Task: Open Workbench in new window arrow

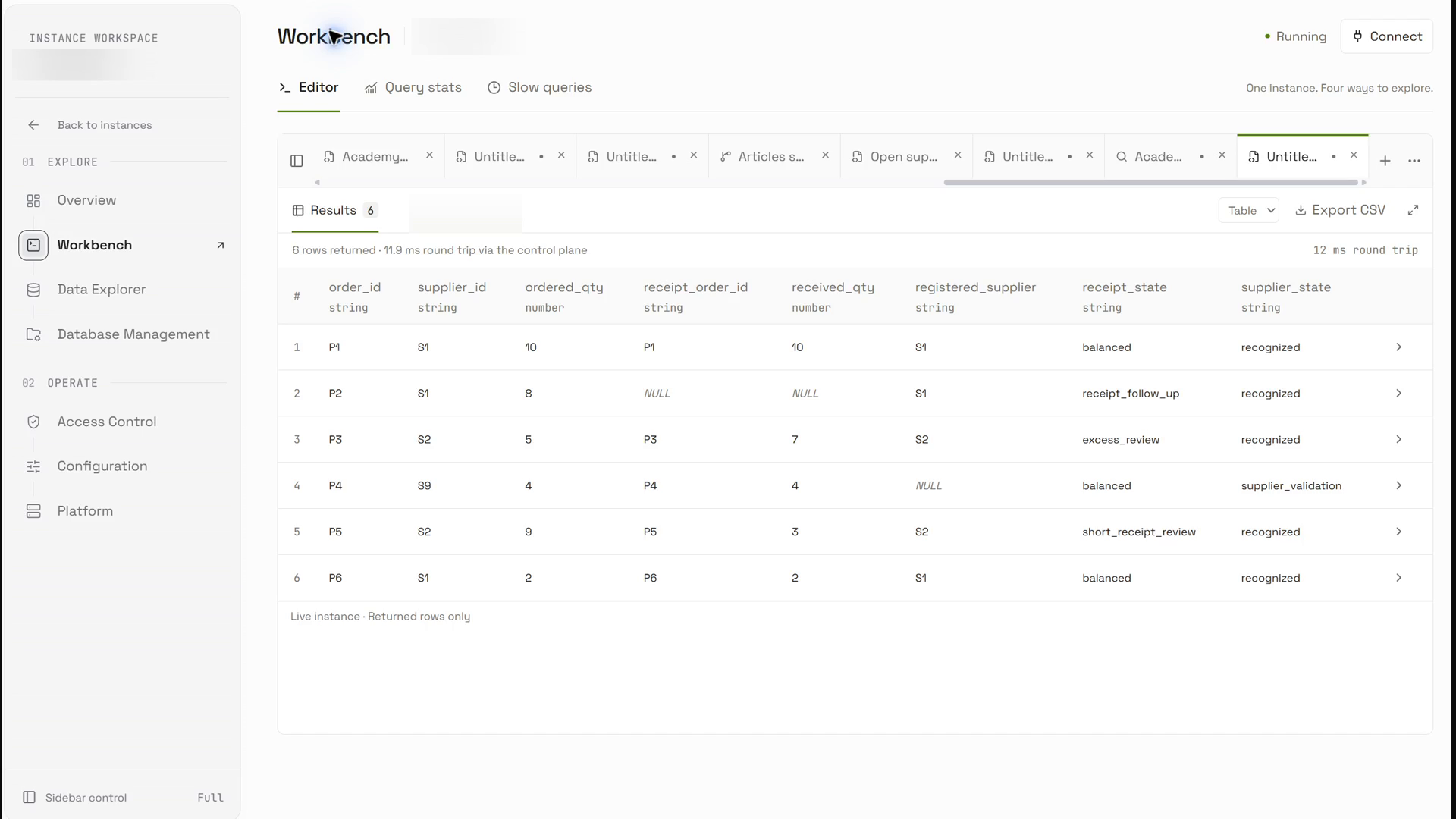Action: (221, 245)
